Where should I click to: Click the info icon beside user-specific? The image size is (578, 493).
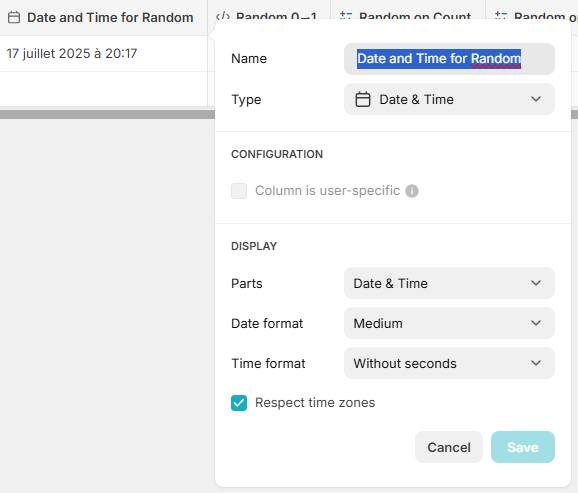(412, 191)
